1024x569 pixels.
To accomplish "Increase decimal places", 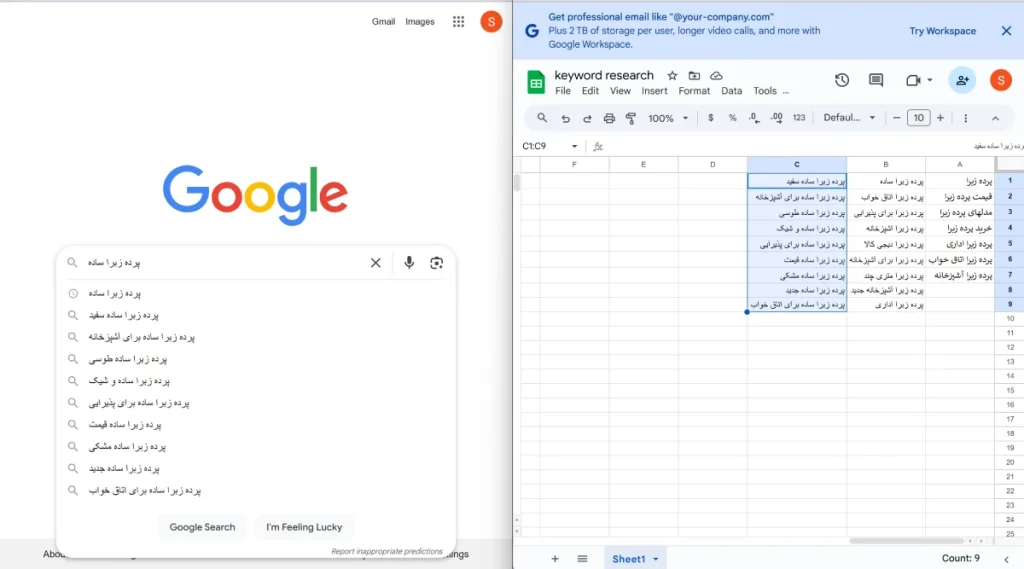I will pos(776,118).
